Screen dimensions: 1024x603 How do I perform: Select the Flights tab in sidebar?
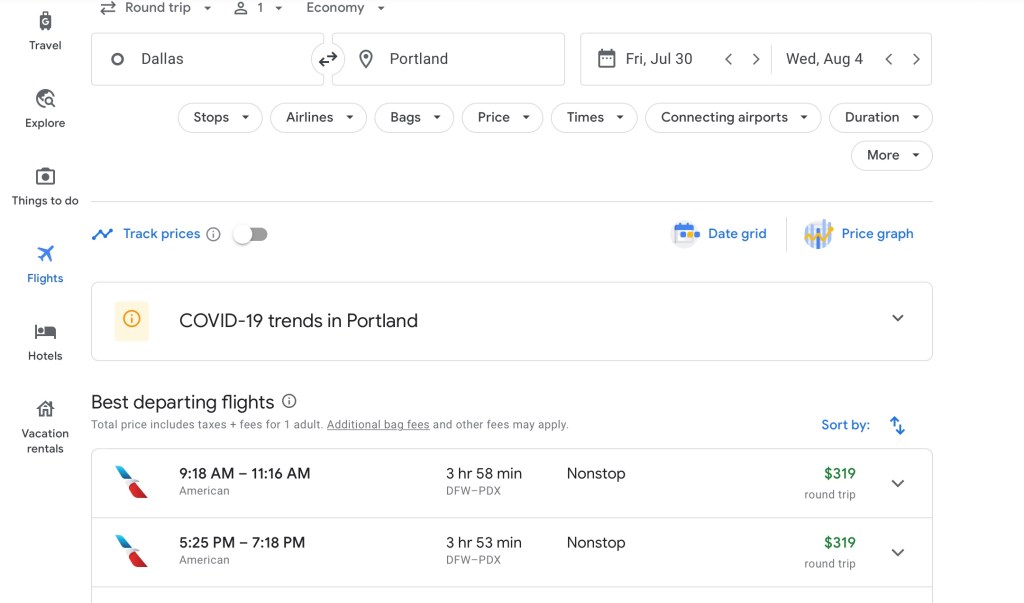click(x=45, y=264)
